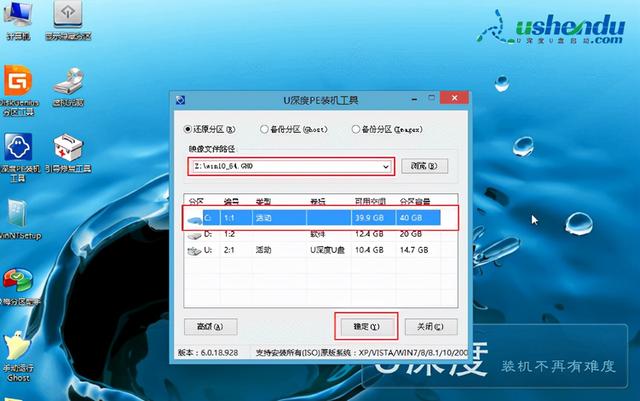Click the 编号 column header
Screen dimensions: 640x401
tap(231, 201)
